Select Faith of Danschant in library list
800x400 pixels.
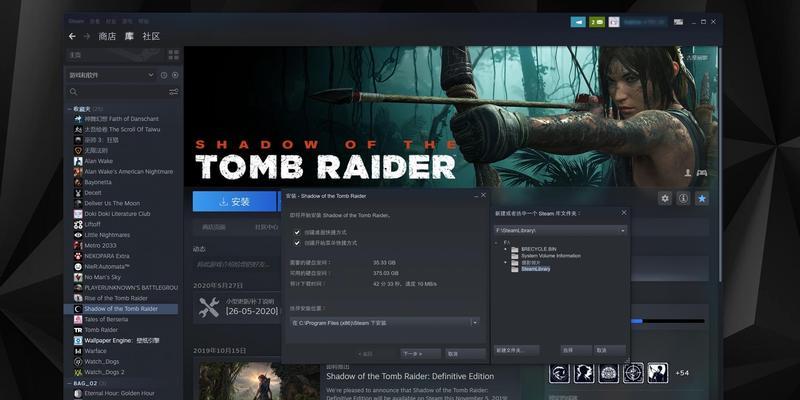[121, 119]
